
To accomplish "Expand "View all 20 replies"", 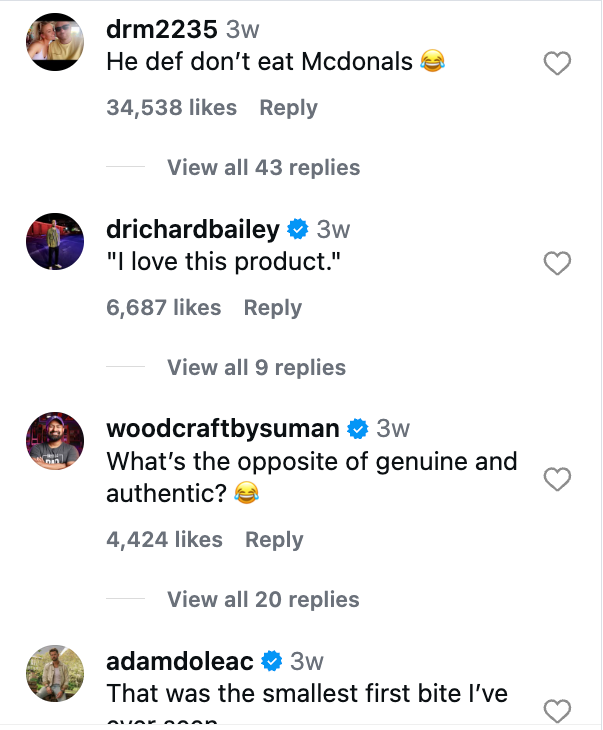I will 263,600.
